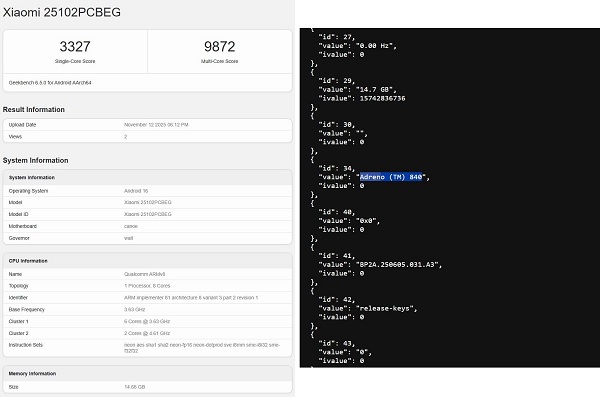This screenshot has width=600, height=397.
Task: Click the Qualcomm ARMv8 name value
Action: pyautogui.click(x=145, y=274)
